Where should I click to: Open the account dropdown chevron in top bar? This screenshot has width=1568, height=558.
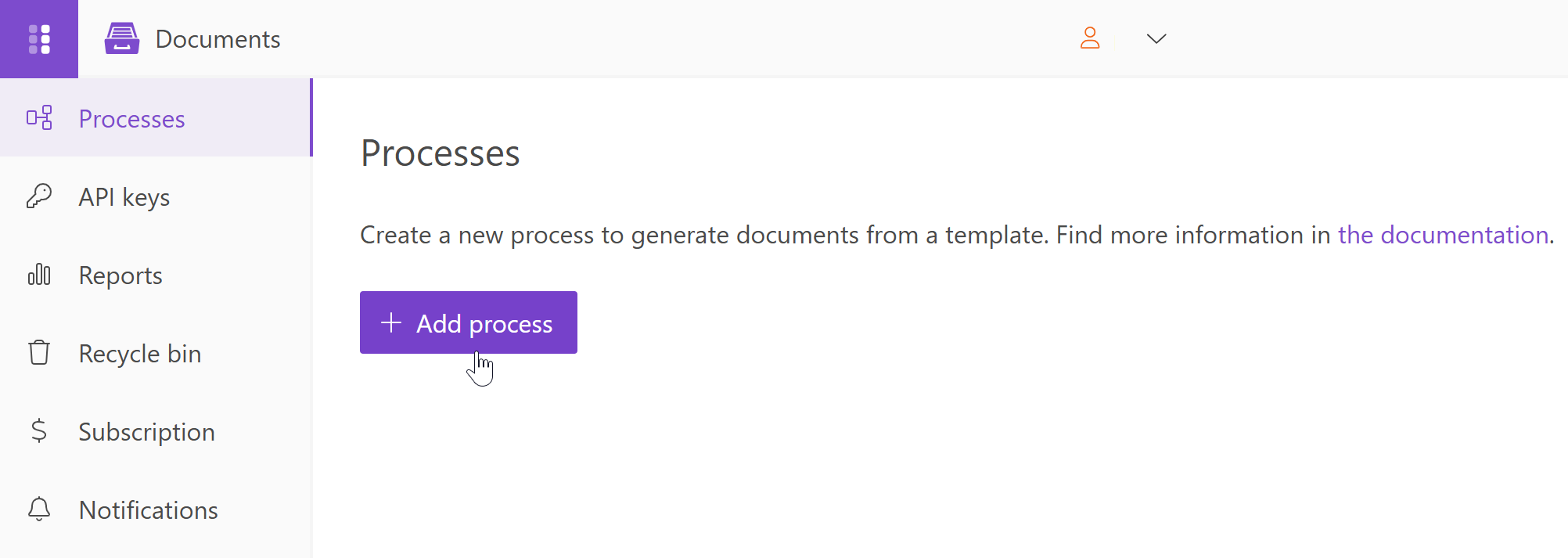1156,38
